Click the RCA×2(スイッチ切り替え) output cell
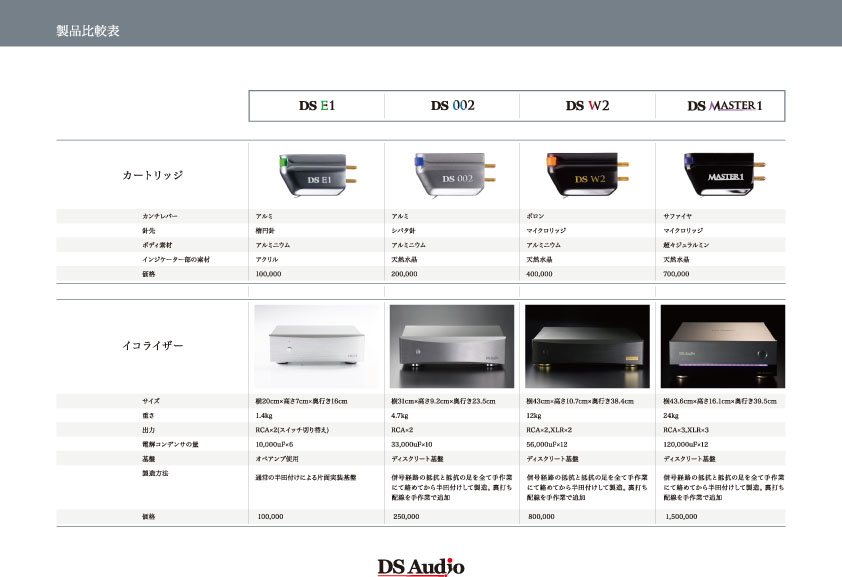The width and height of the screenshot is (842, 577). coord(293,430)
